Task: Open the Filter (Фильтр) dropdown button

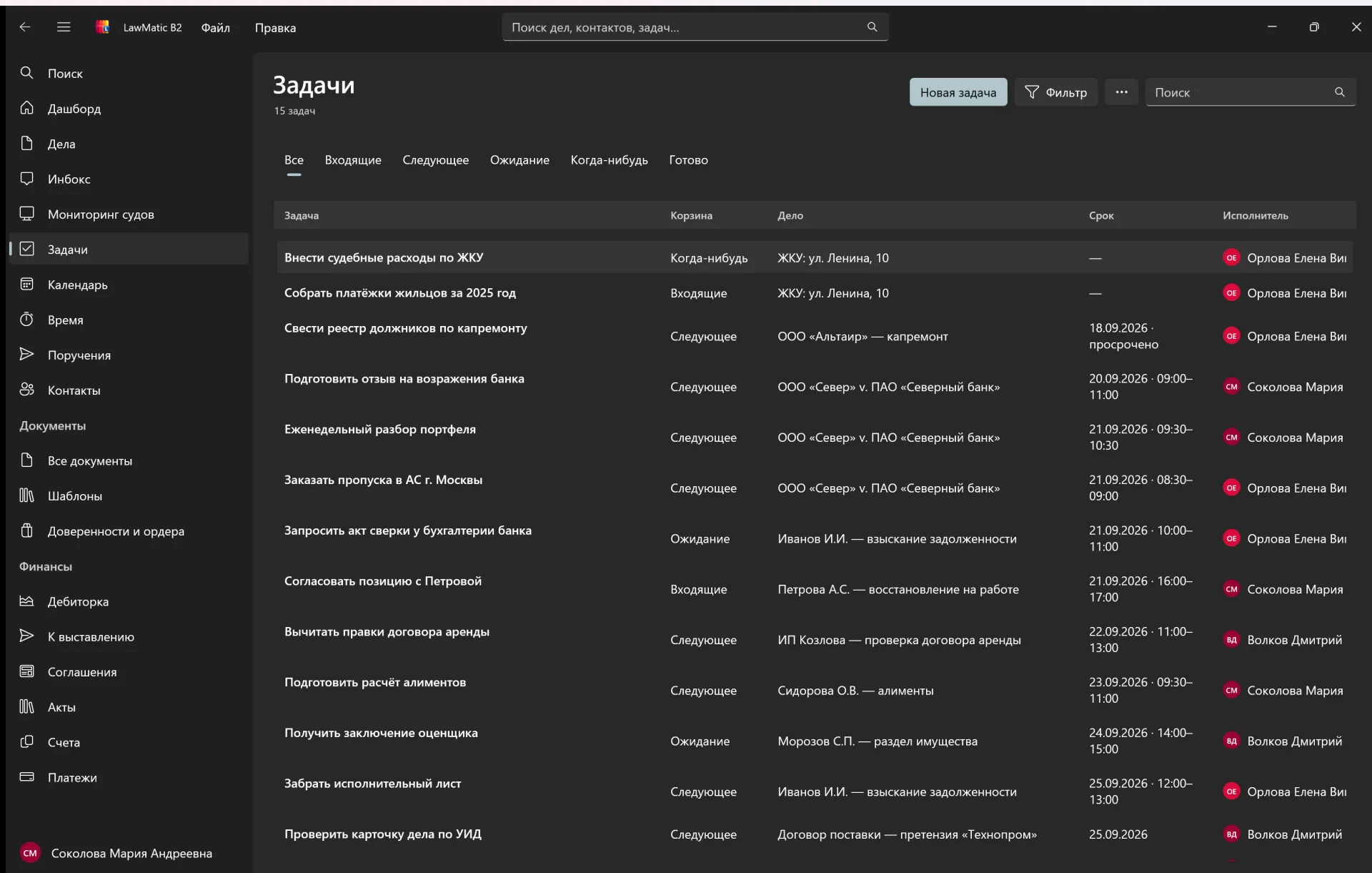Action: pyautogui.click(x=1055, y=92)
